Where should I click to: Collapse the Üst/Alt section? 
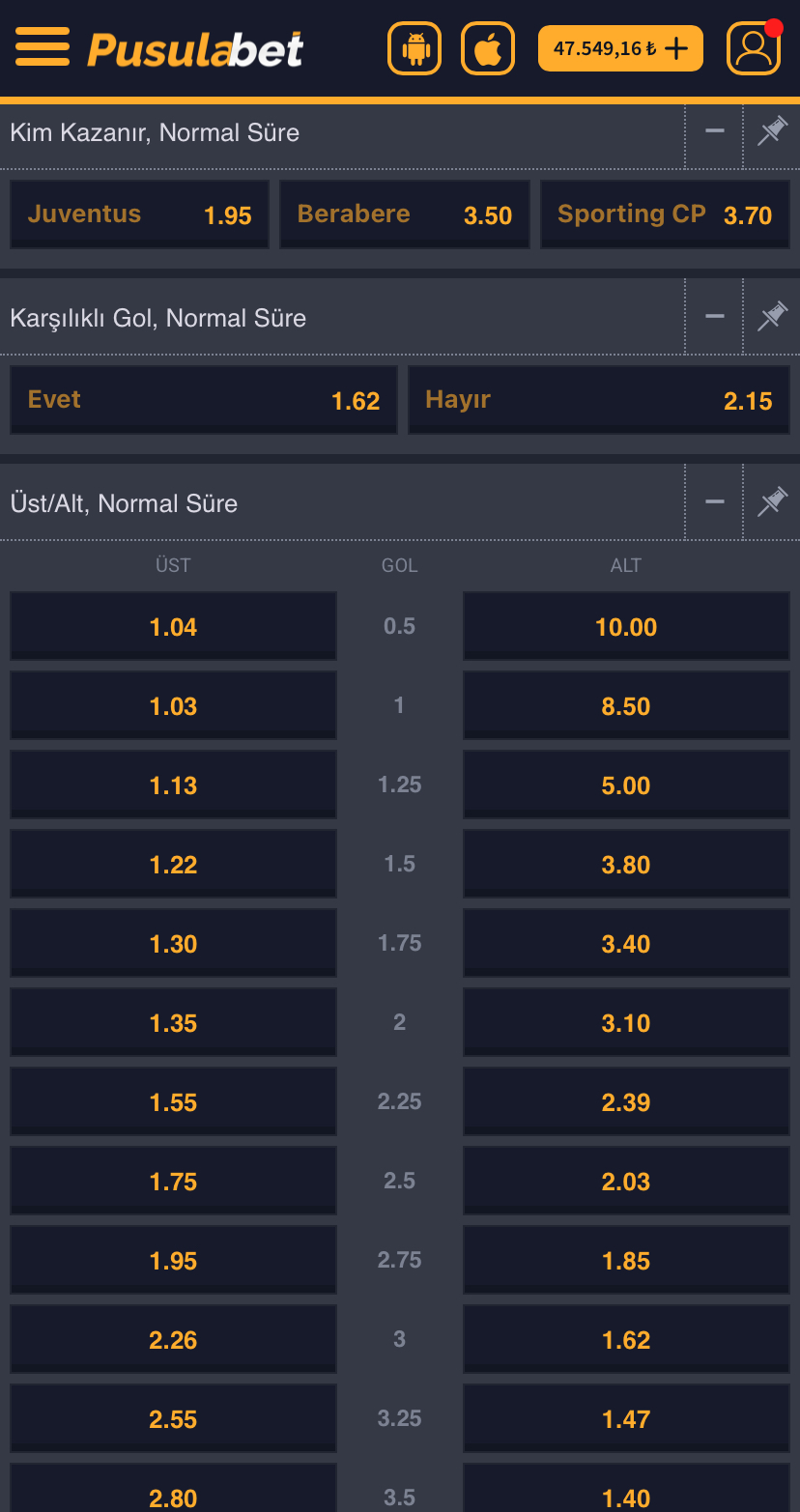(714, 502)
